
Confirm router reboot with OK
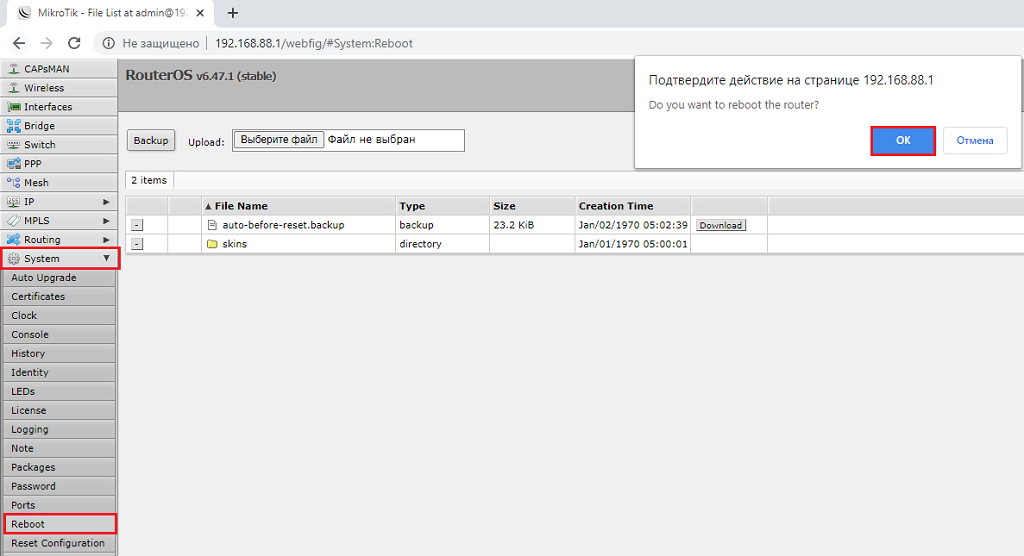[902, 141]
